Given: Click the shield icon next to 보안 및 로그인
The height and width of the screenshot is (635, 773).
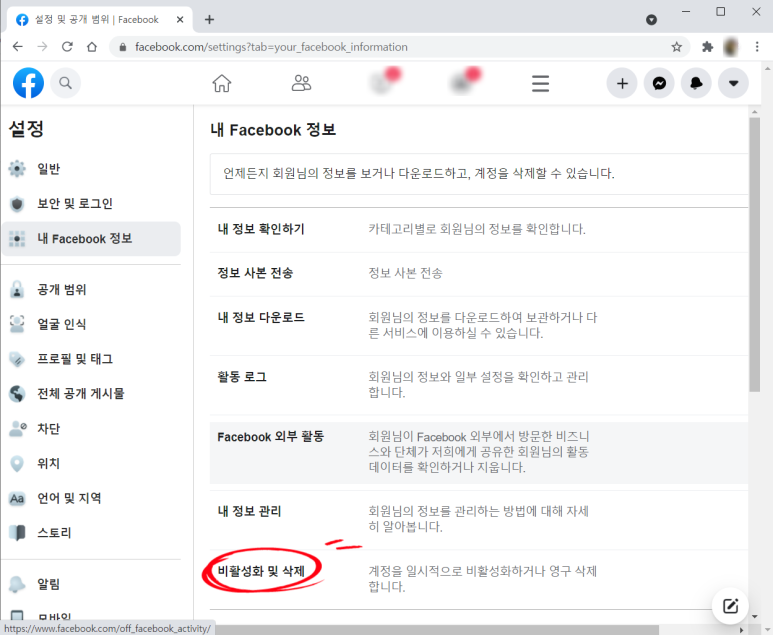Looking at the screenshot, I should tap(17, 204).
